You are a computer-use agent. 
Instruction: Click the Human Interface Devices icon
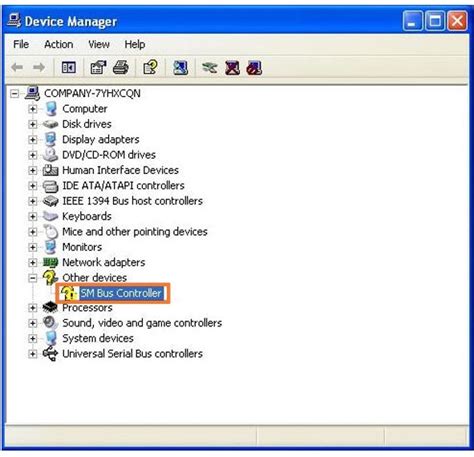point(50,170)
